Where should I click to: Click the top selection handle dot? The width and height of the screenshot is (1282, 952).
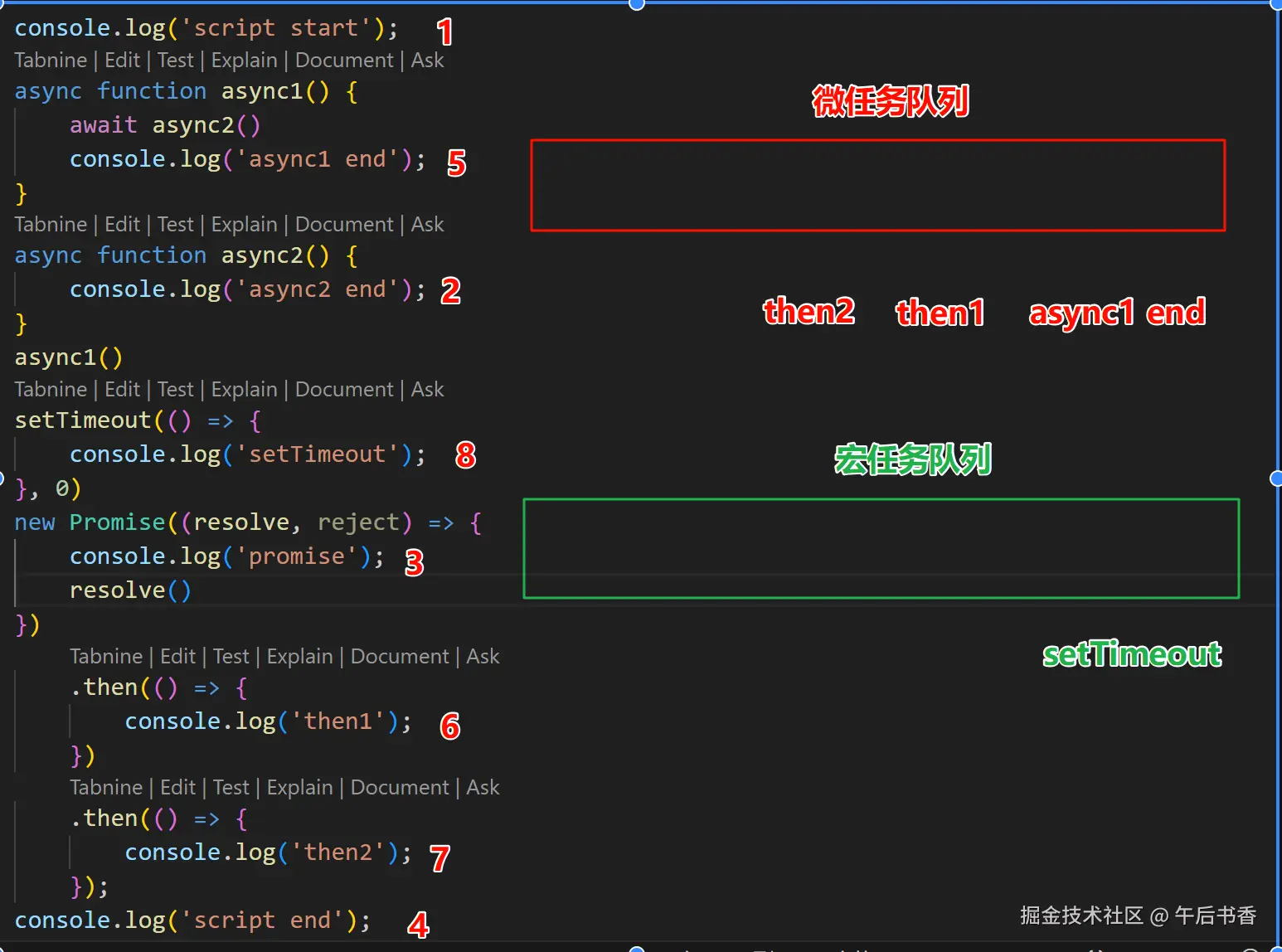point(635,4)
